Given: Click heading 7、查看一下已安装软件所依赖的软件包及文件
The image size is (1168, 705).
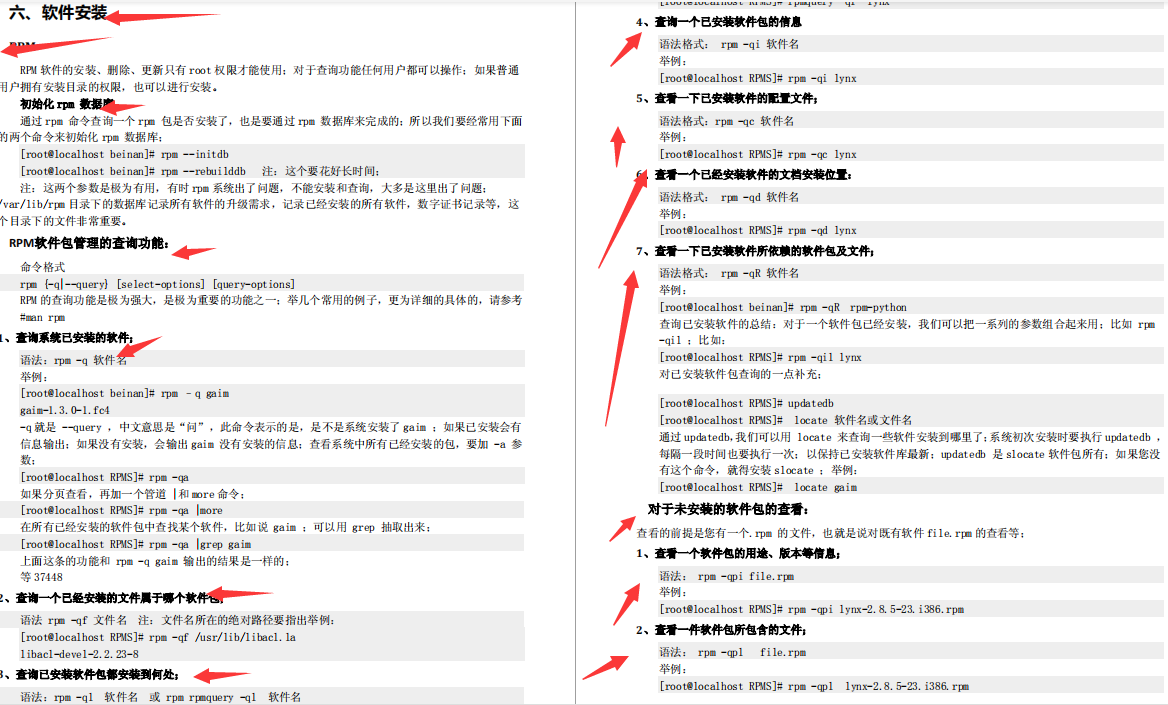Looking at the screenshot, I should 755,251.
